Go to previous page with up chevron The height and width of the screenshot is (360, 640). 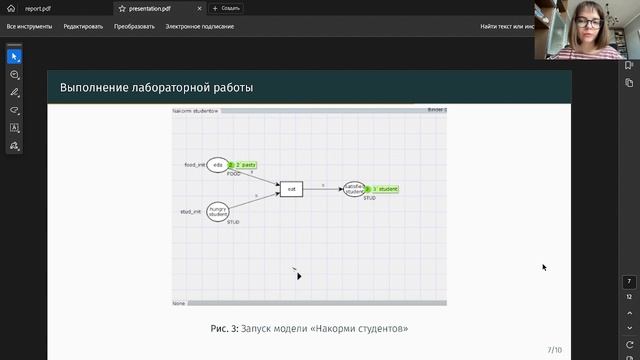coord(629,313)
